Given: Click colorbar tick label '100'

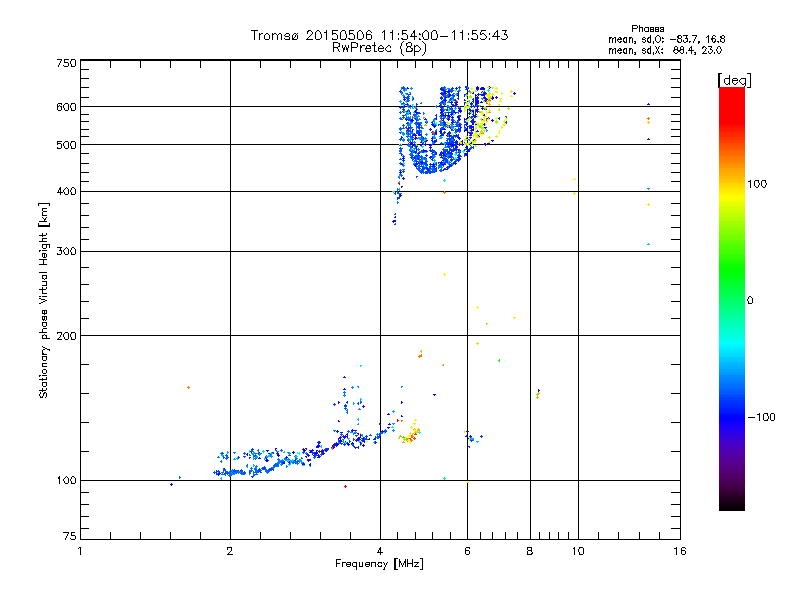Looking at the screenshot, I should coord(757,184).
